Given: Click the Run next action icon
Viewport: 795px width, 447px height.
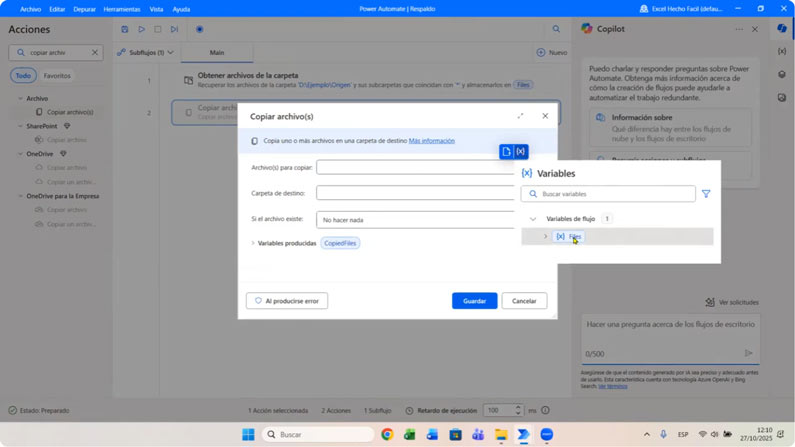Looking at the screenshot, I should 174,29.
